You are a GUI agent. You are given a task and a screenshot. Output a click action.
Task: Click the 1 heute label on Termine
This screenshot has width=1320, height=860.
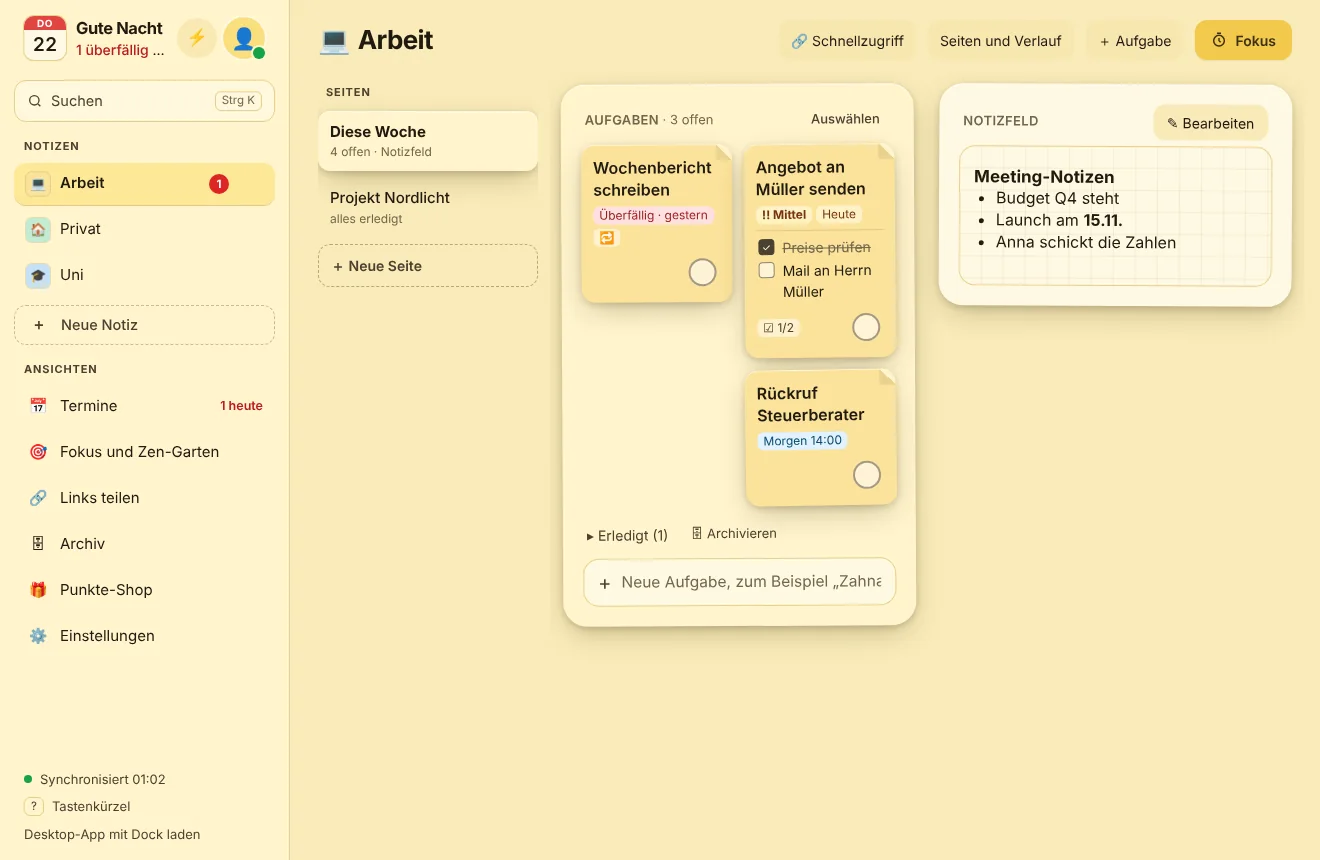241,406
